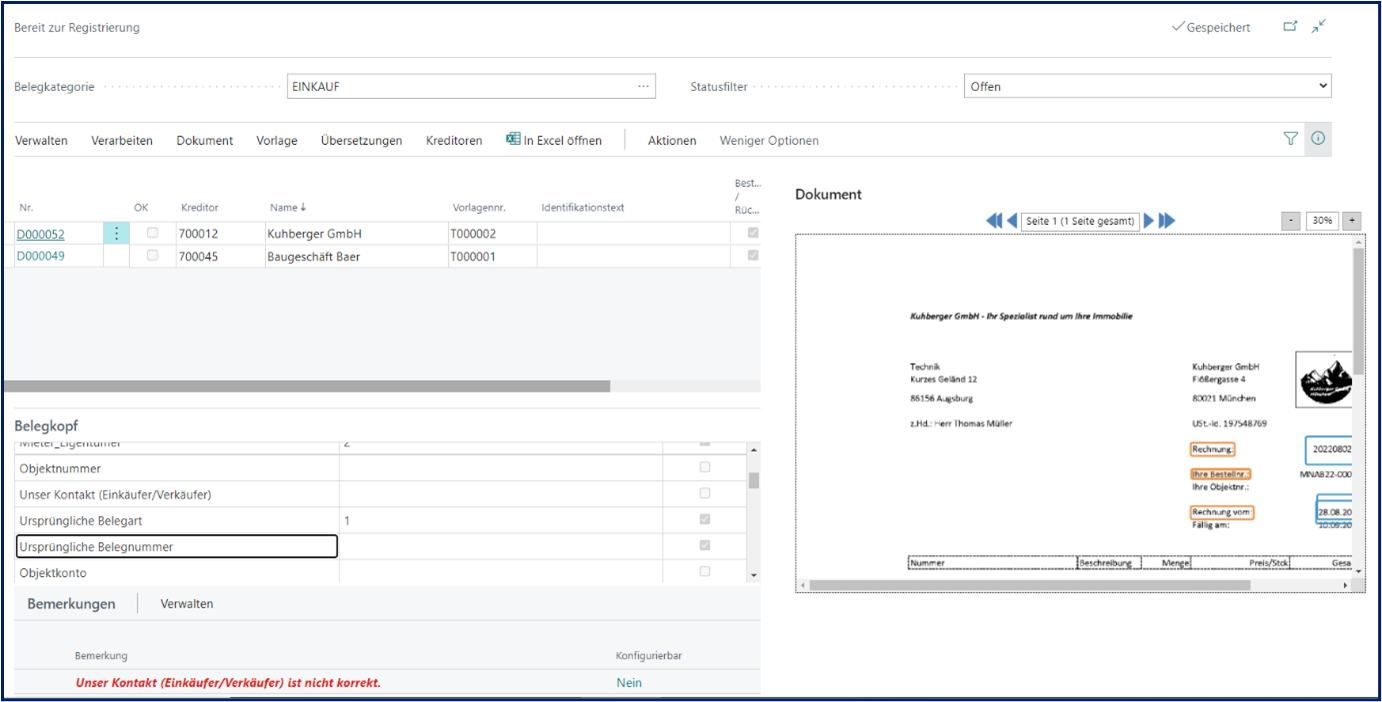The height and width of the screenshot is (702, 1382).
Task: Go to next document page
Action: coord(1149,221)
